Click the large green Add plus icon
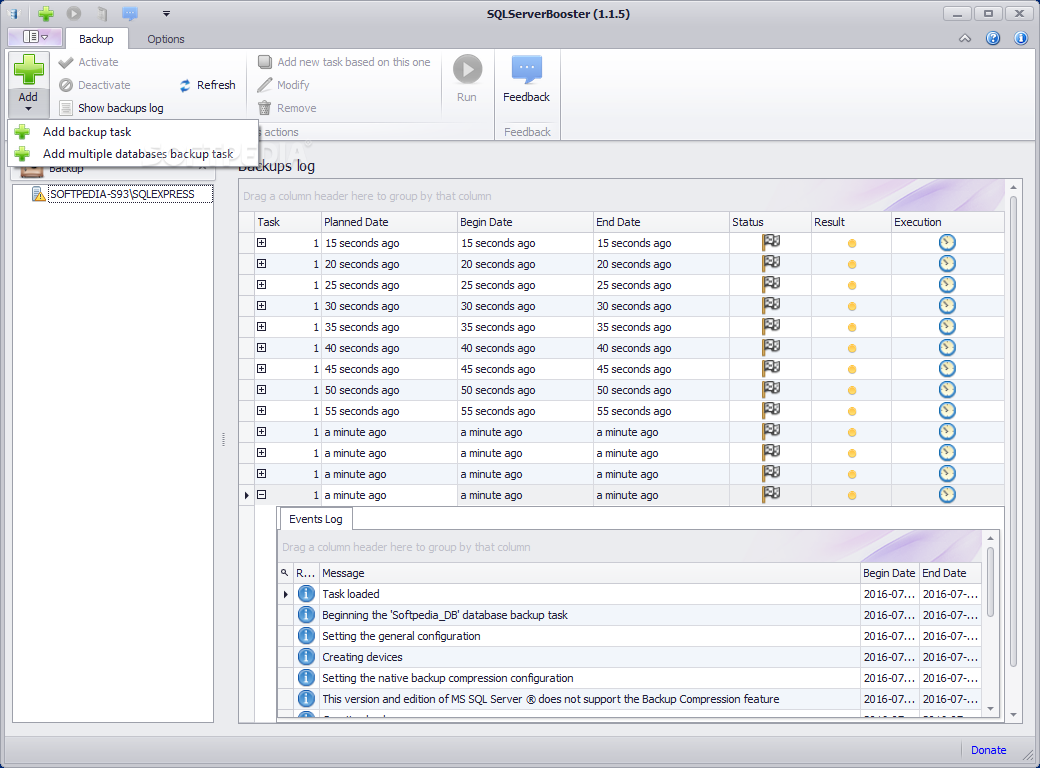The width and height of the screenshot is (1040, 768). point(29,70)
